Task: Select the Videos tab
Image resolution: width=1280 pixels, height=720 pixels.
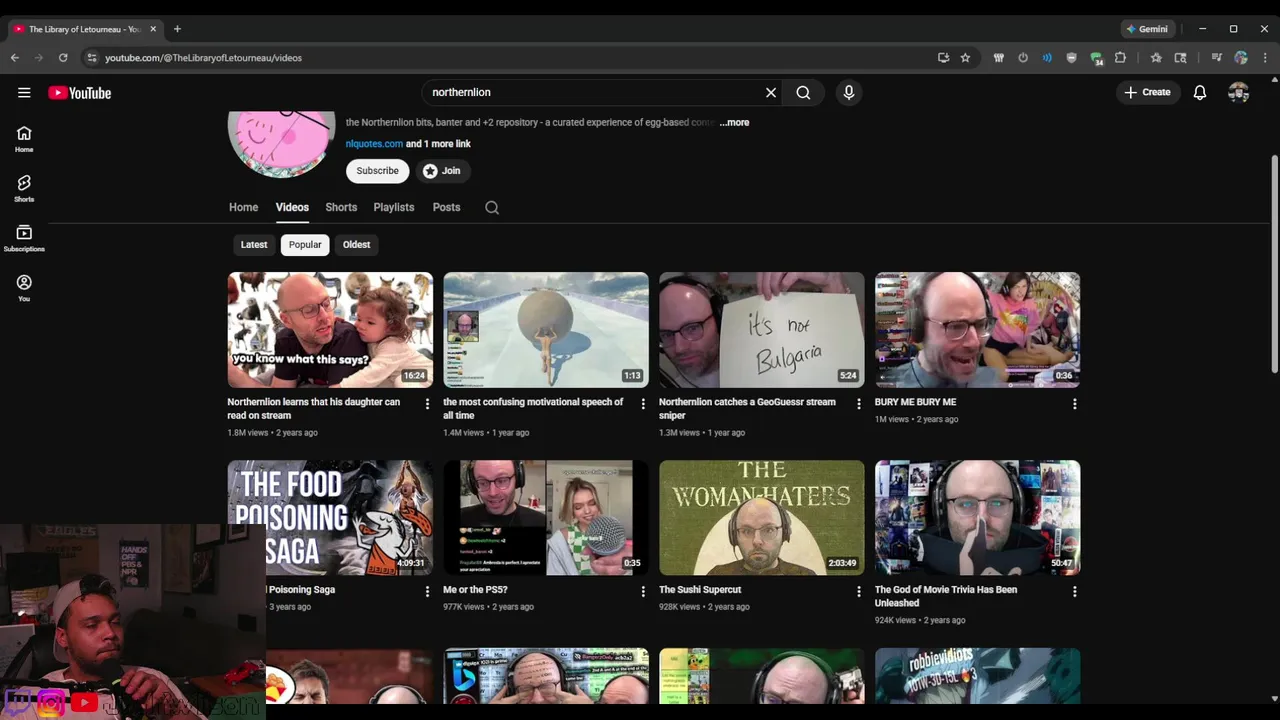Action: click(x=292, y=208)
